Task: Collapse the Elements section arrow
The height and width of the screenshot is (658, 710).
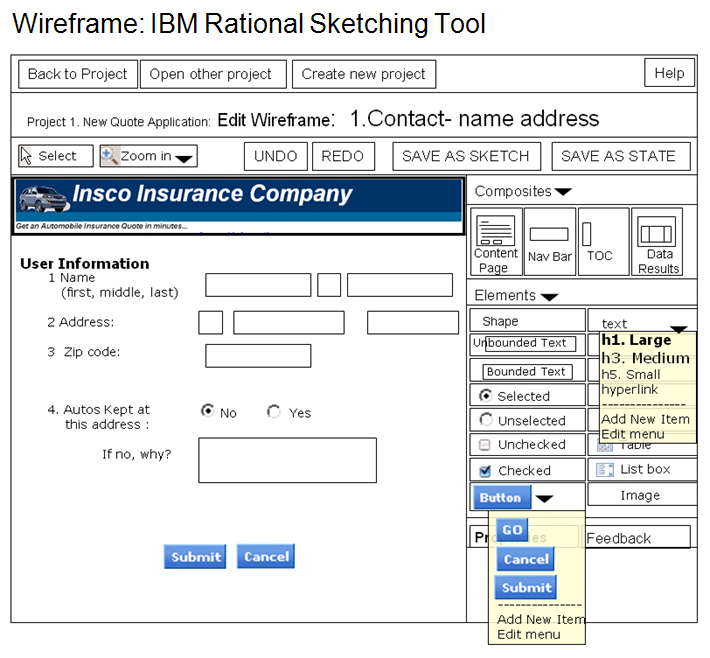Action: tap(548, 297)
